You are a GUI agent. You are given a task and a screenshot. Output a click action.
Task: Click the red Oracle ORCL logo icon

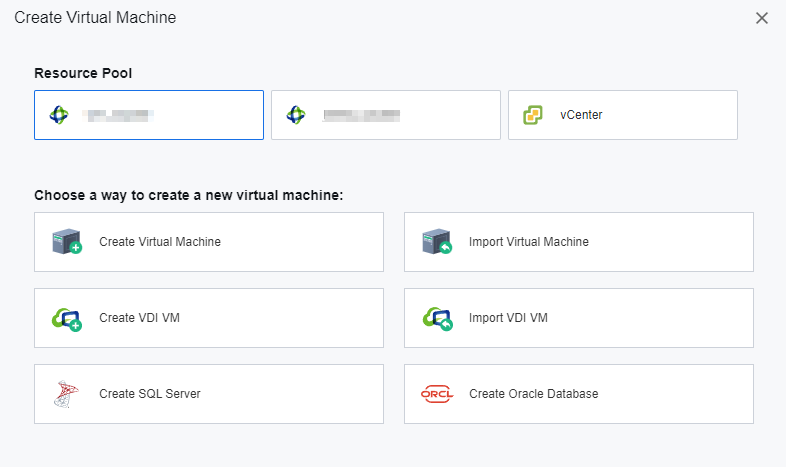(x=437, y=394)
